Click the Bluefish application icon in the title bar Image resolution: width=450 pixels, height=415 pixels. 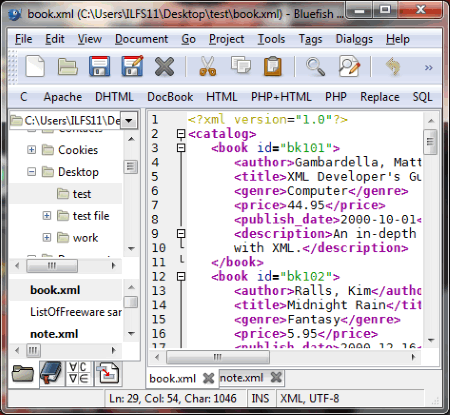click(x=15, y=14)
